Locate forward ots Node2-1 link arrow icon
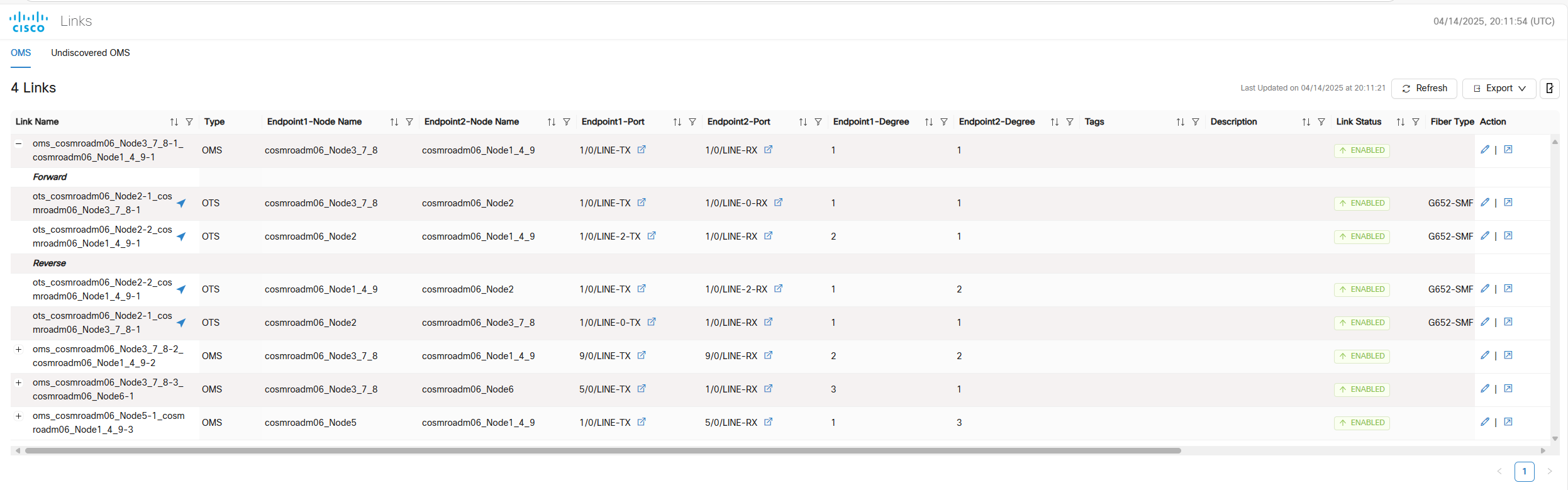This screenshot has height=490, width=1568. click(x=181, y=203)
